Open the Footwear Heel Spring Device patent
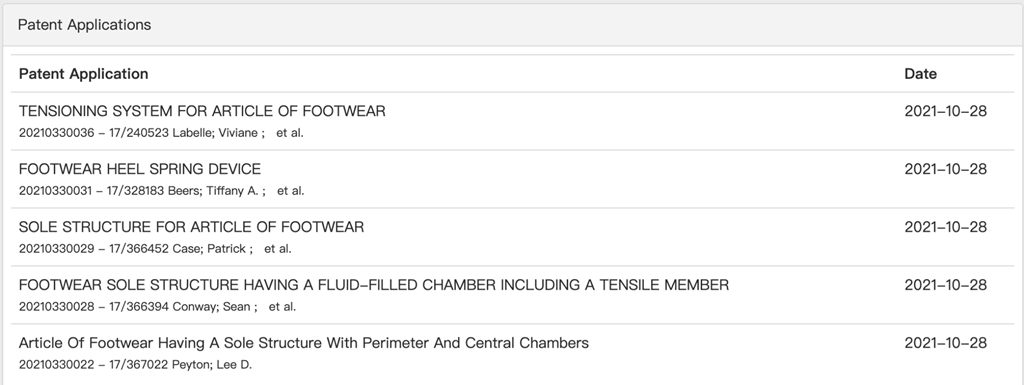 (140, 169)
